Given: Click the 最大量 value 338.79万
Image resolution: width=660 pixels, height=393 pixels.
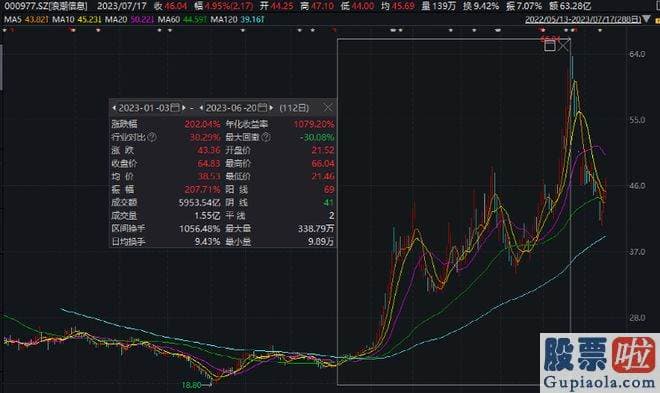Looking at the screenshot, I should point(316,228).
